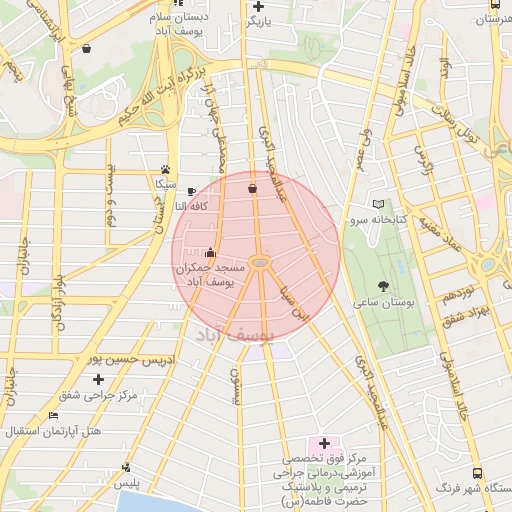The height and width of the screenshot is (512, 512).
Task: Select the بیستون street label
Action: [x=235, y=387]
